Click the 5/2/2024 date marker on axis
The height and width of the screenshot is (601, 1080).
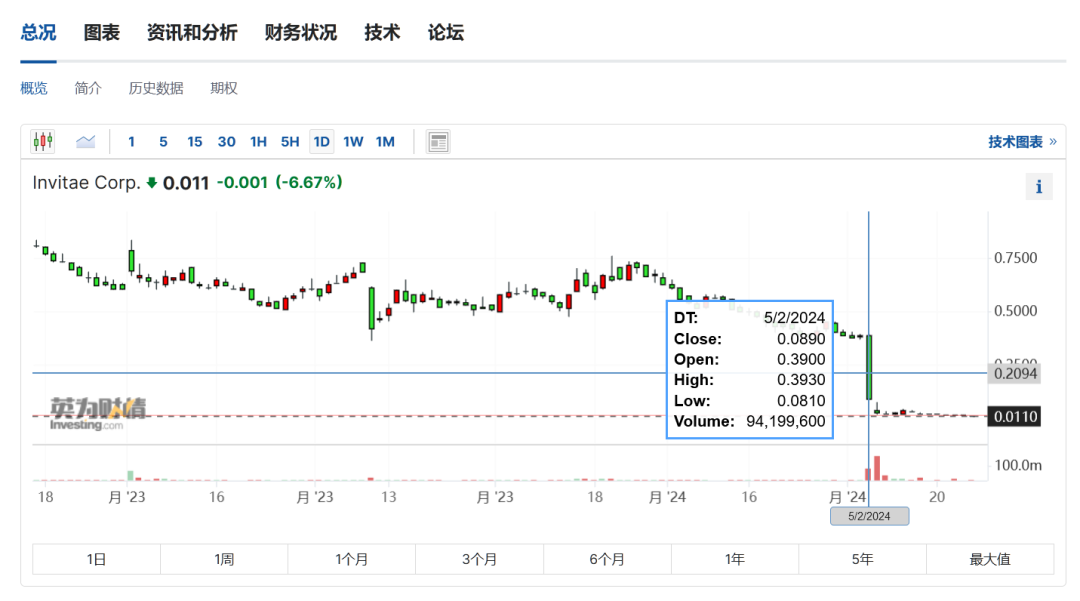click(x=869, y=516)
